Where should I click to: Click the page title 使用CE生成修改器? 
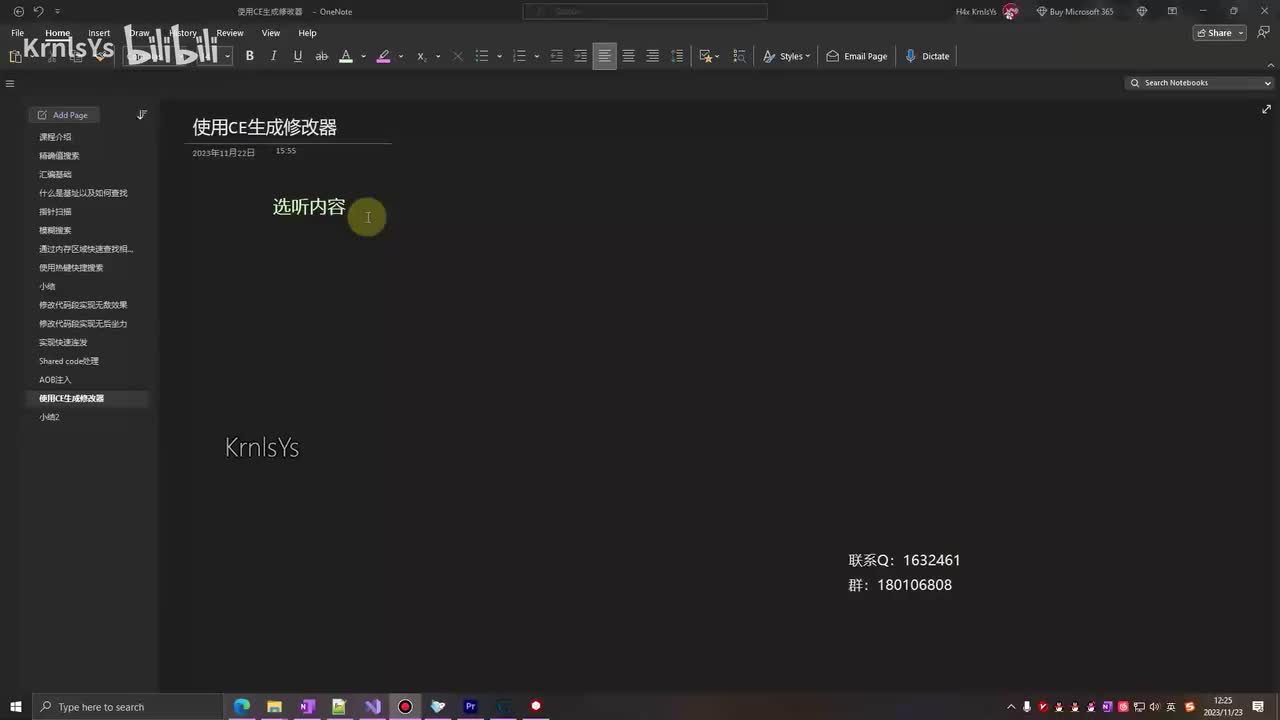[x=264, y=127]
